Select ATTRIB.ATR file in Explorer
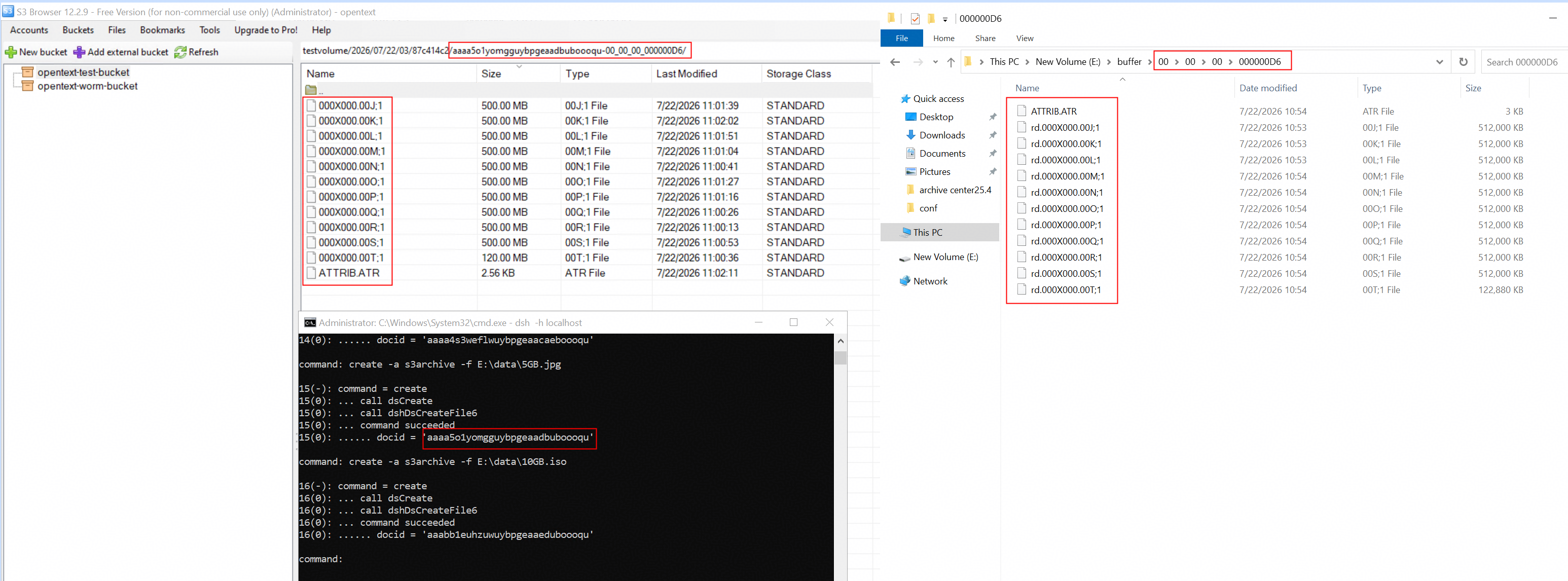Image resolution: width=1568 pixels, height=581 pixels. click(1053, 112)
